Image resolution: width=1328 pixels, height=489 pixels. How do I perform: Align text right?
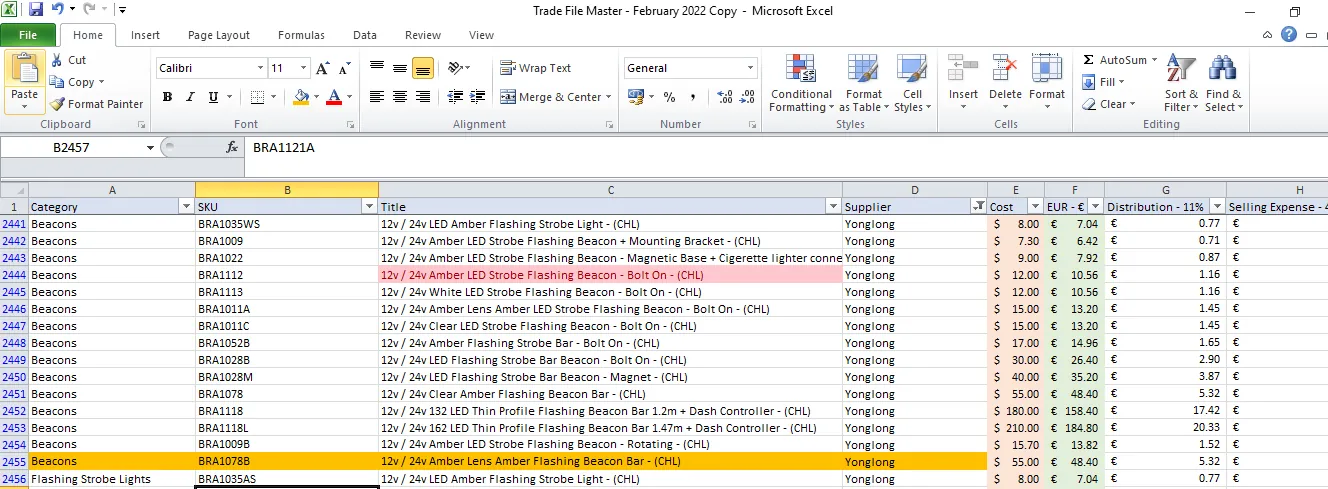(422, 97)
